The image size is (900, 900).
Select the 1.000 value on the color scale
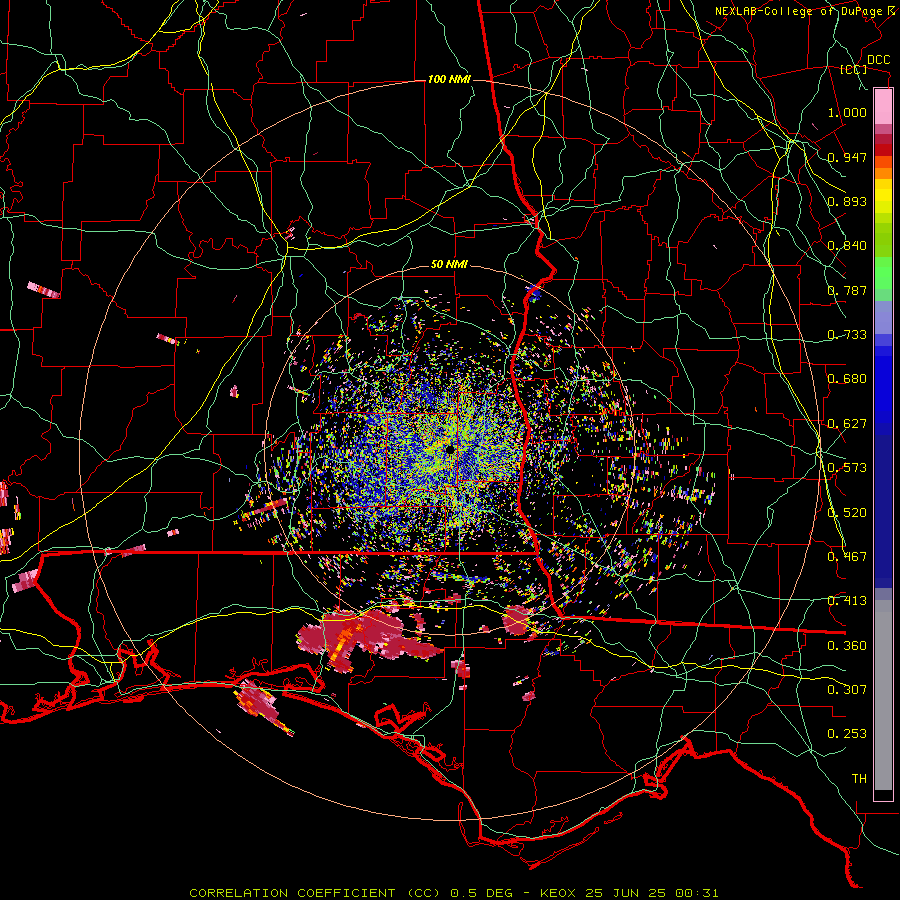(x=847, y=112)
